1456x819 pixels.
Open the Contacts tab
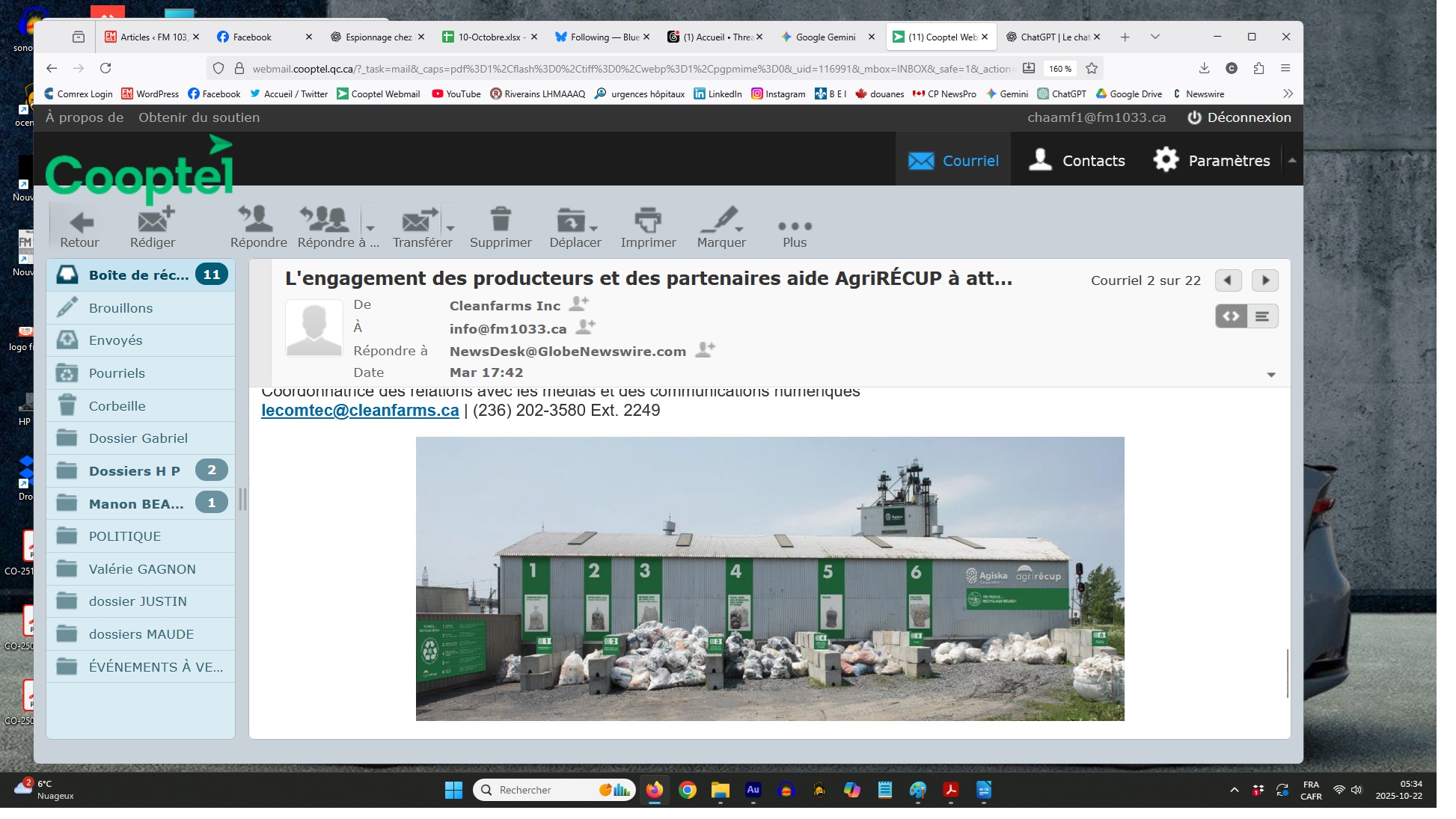1077,160
